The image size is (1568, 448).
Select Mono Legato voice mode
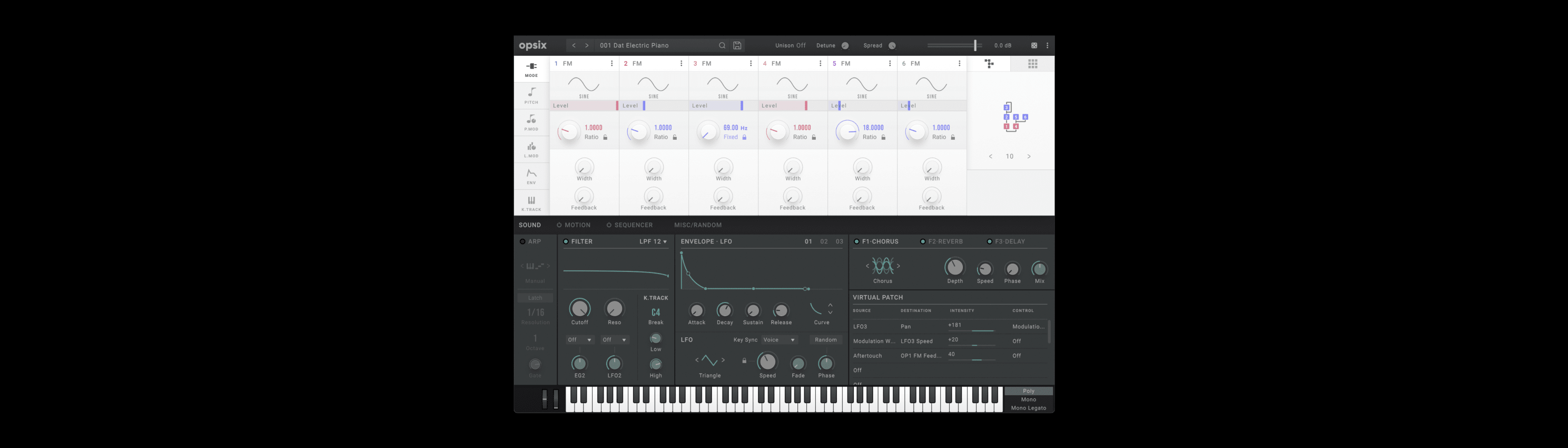click(1028, 408)
